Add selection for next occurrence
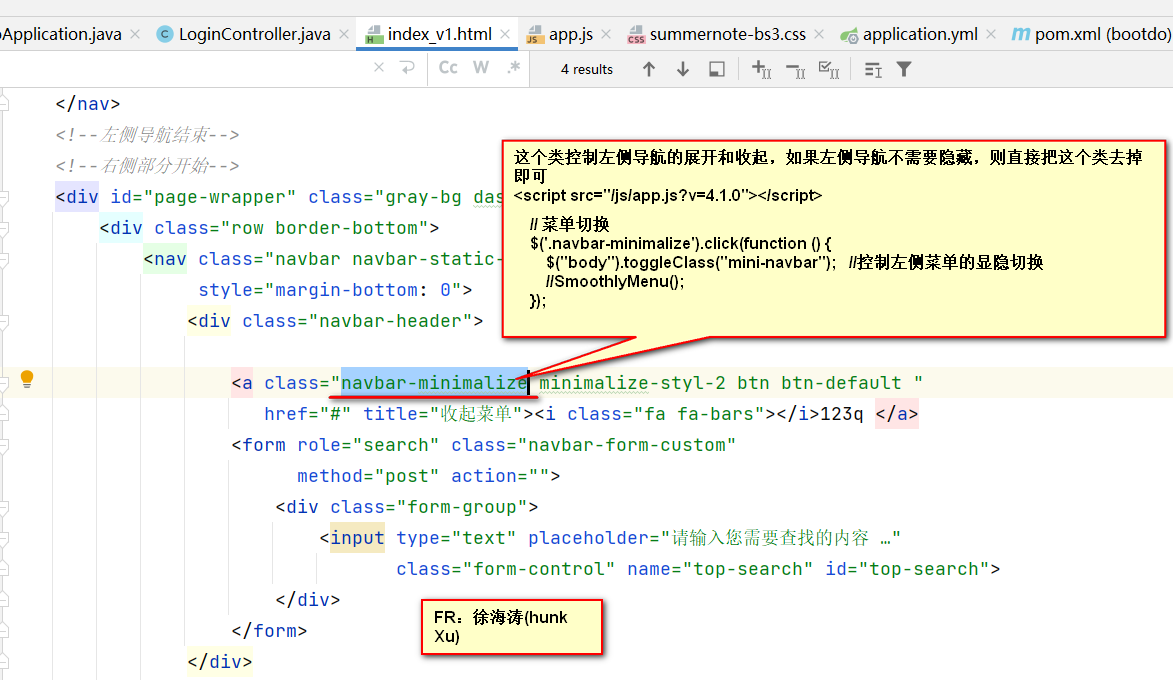Screen dimensions: 1173x680 [x=761, y=70]
